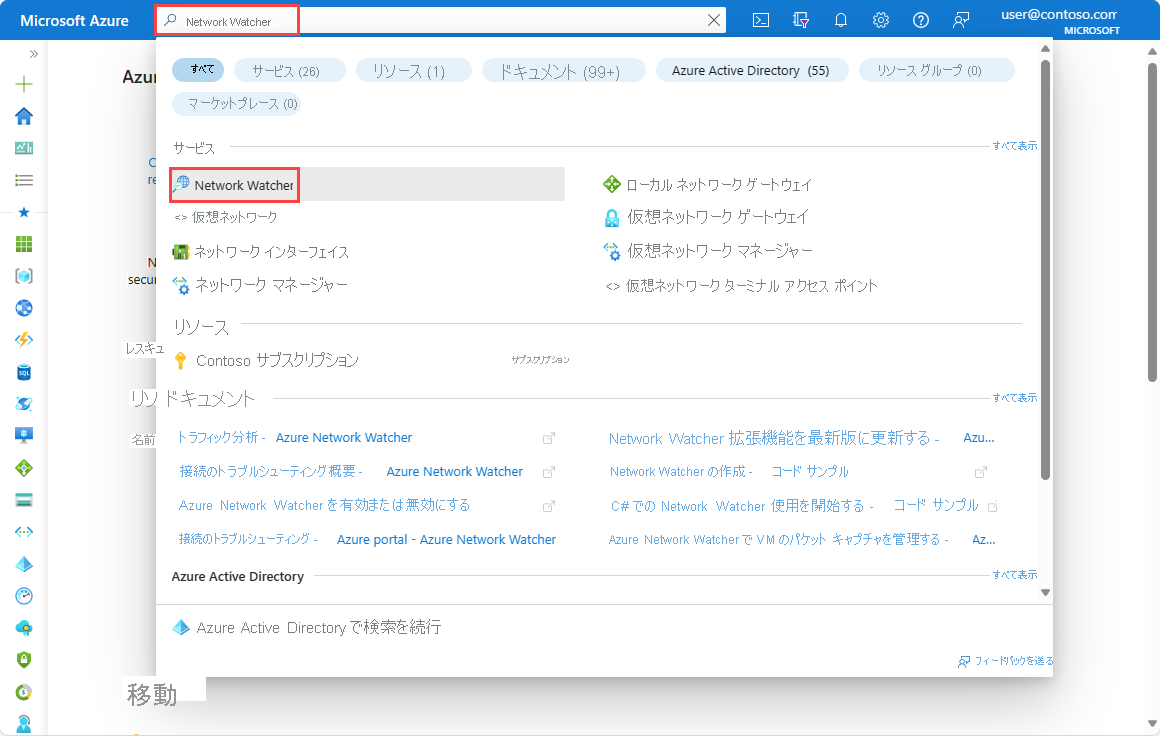Open ローカル ネットワーク ゲートウェイ service
This screenshot has width=1160, height=736.
pyautogui.click(x=707, y=185)
